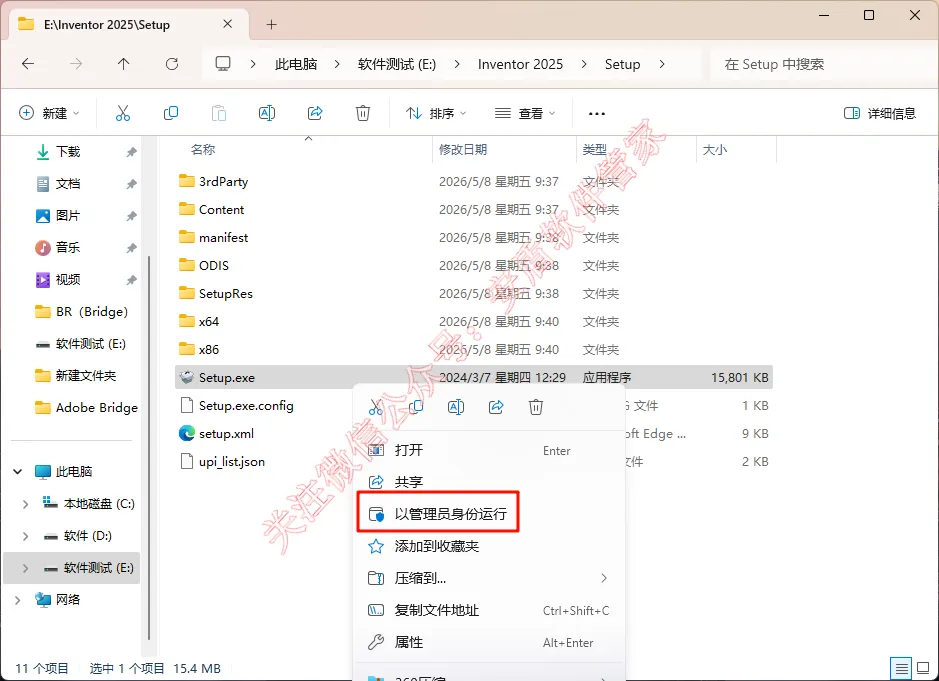
Task: Expand the chevron after Setup in the address bar
Action: tap(662, 64)
